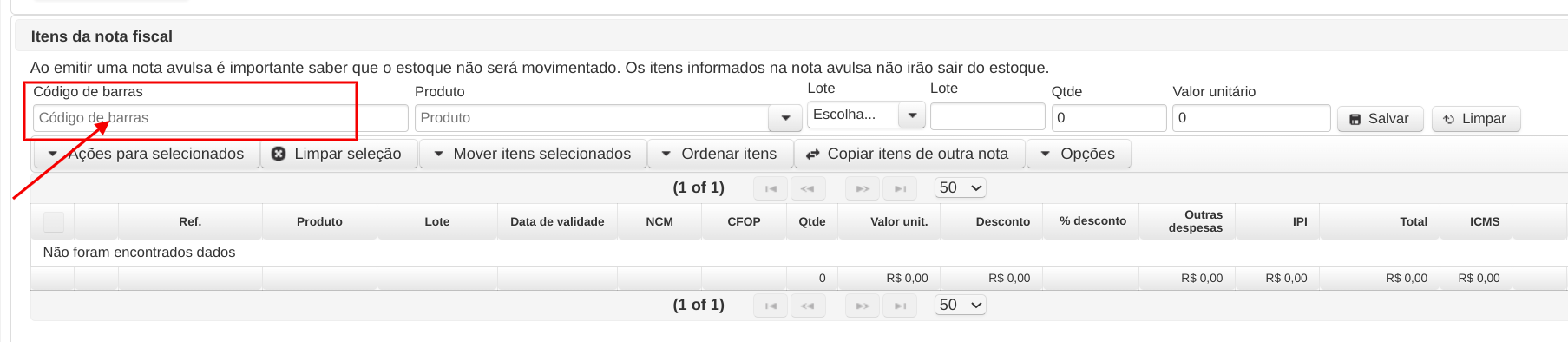Open the 'Ações para selecionados' menu
This screenshot has height=342, width=1568.
point(147,154)
